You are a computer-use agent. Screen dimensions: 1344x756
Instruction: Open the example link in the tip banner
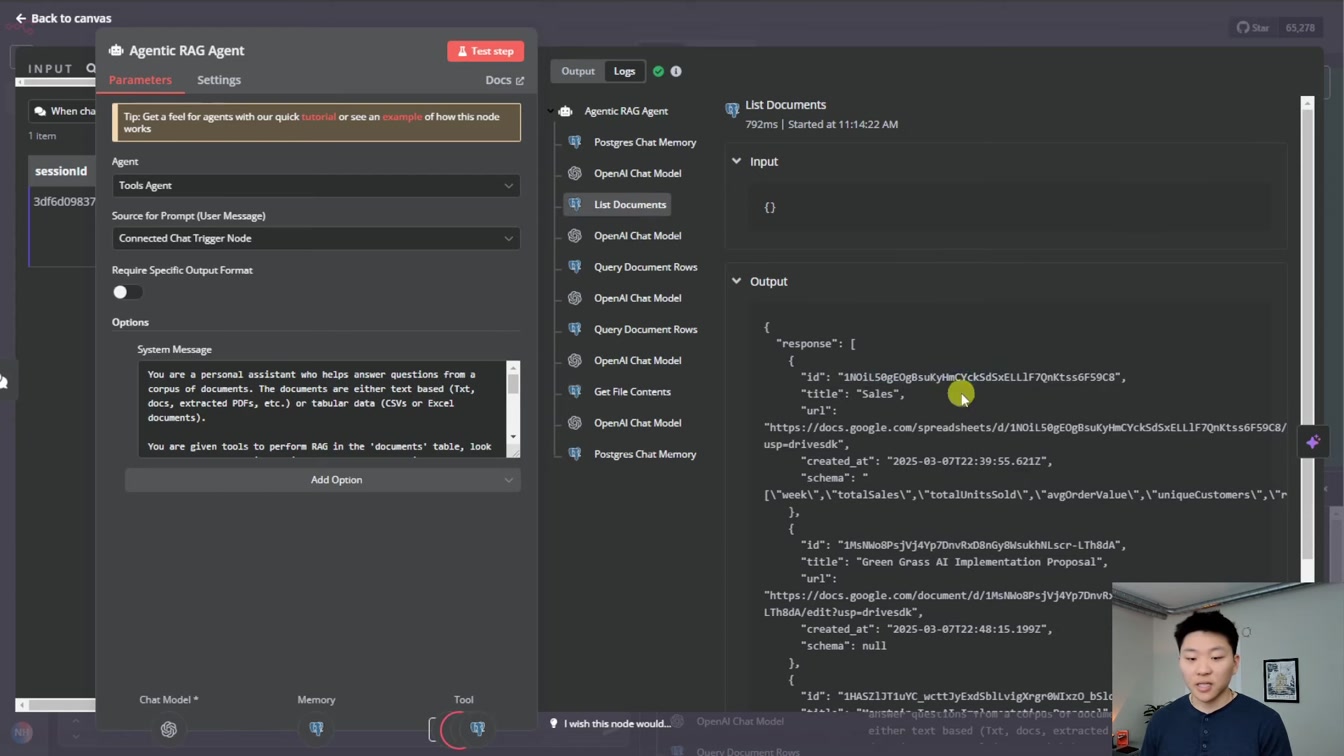click(402, 117)
